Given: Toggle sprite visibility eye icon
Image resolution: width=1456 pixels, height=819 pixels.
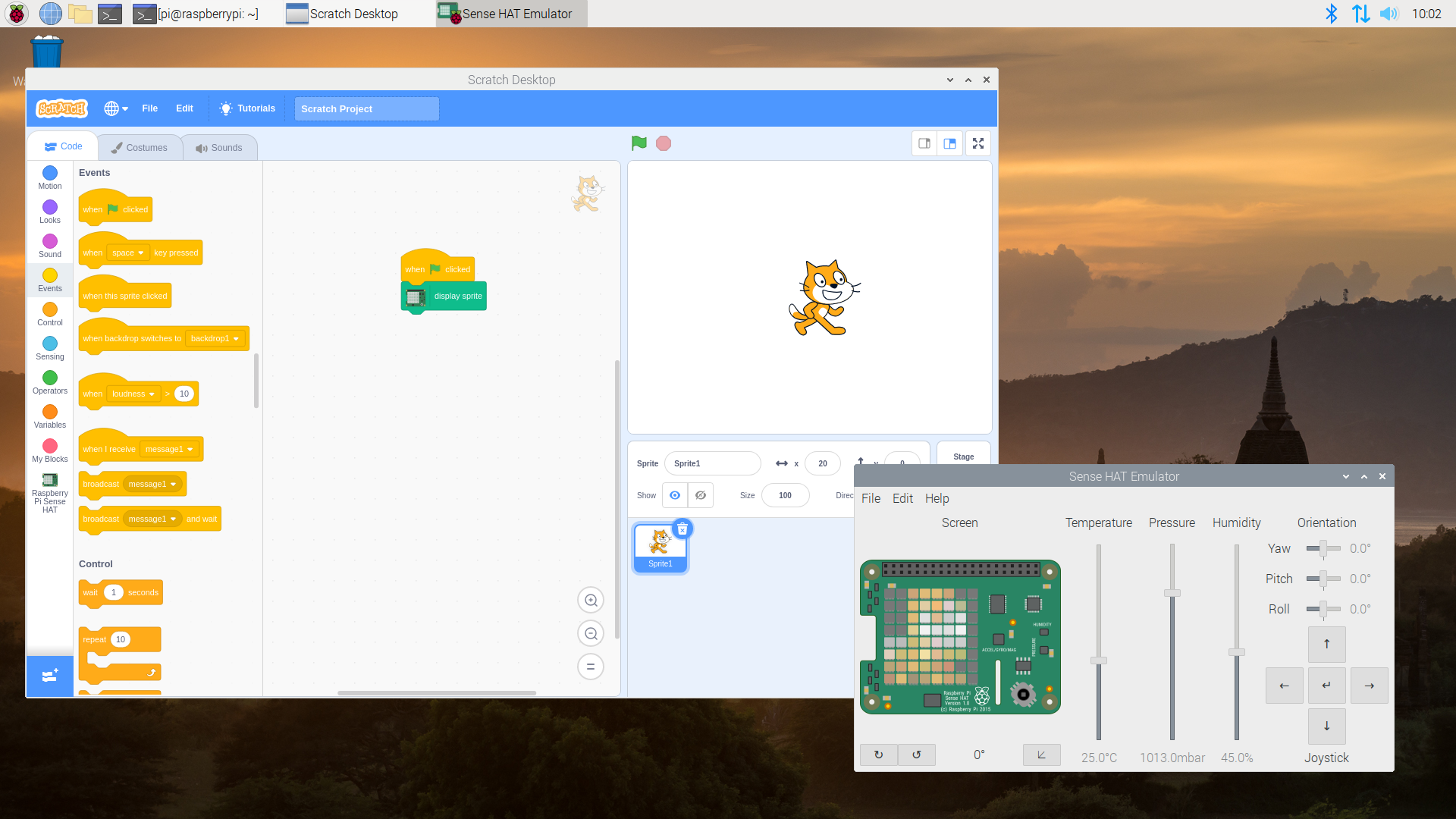Looking at the screenshot, I should [x=675, y=494].
